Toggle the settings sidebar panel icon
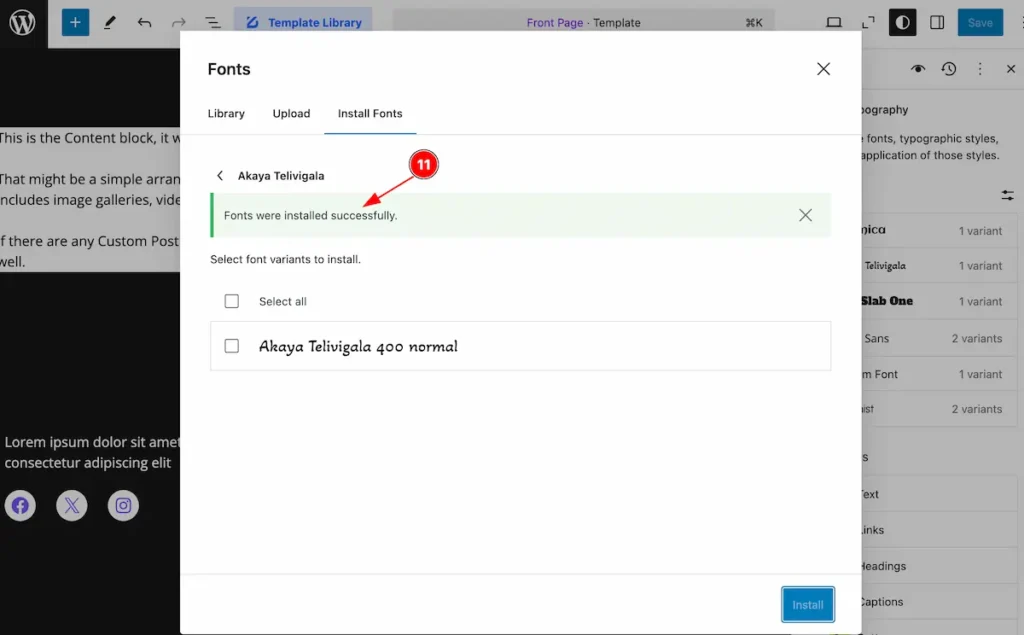 click(x=937, y=23)
